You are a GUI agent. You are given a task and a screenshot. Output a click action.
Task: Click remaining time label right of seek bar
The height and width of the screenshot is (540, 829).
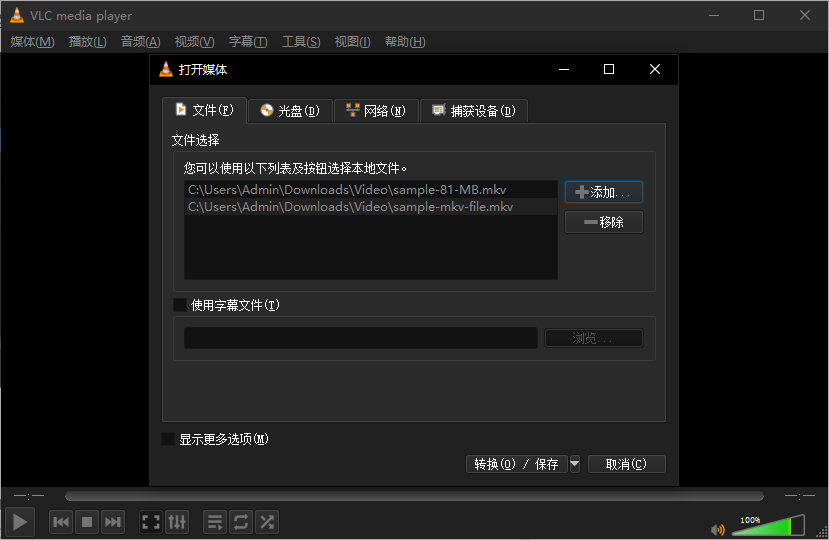(800, 496)
